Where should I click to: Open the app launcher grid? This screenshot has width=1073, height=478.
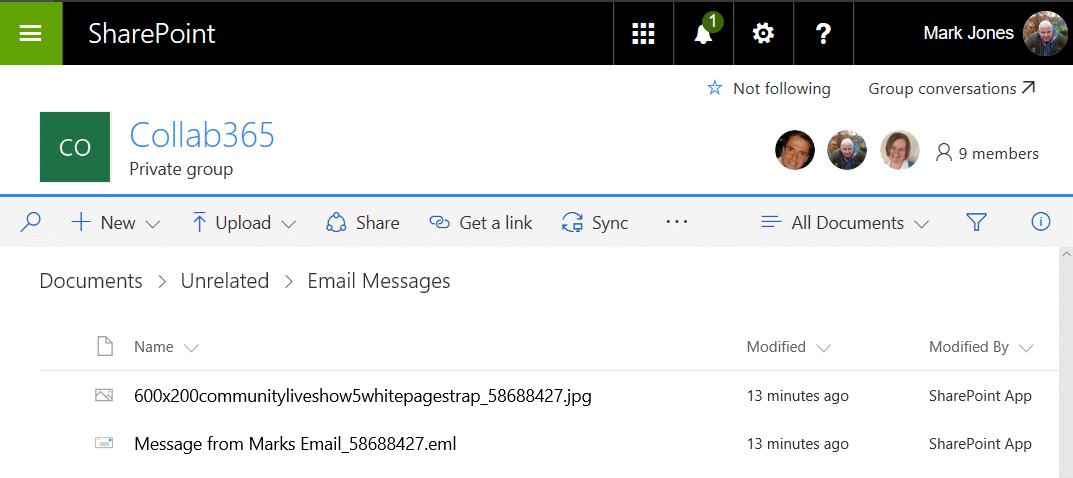pyautogui.click(x=643, y=34)
